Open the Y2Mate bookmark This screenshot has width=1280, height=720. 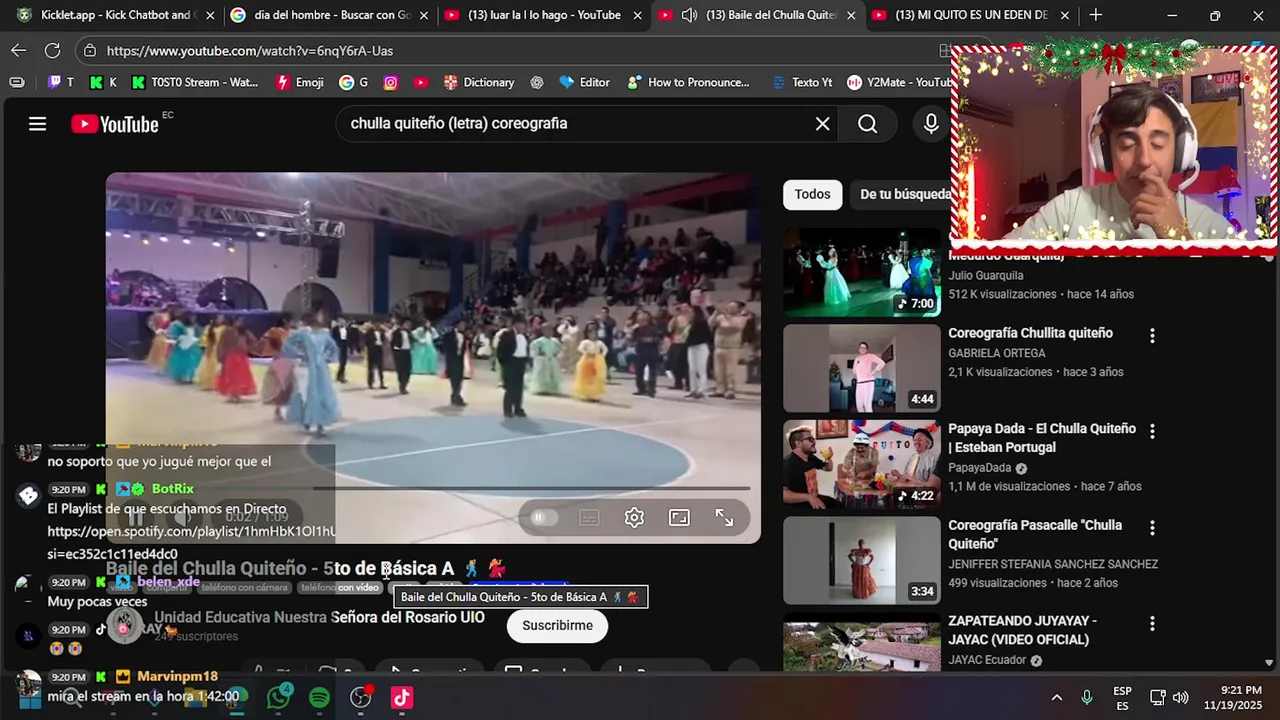tap(899, 82)
